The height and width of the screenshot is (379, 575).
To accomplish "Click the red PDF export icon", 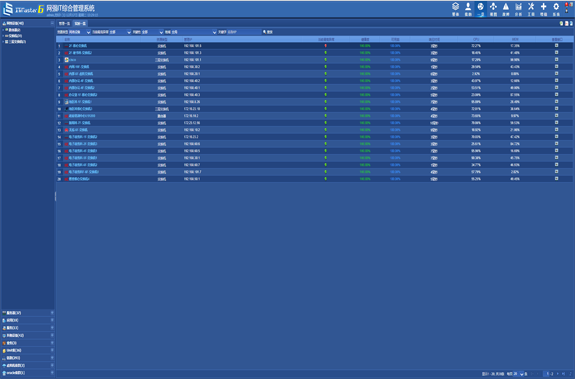I will click(566, 23).
